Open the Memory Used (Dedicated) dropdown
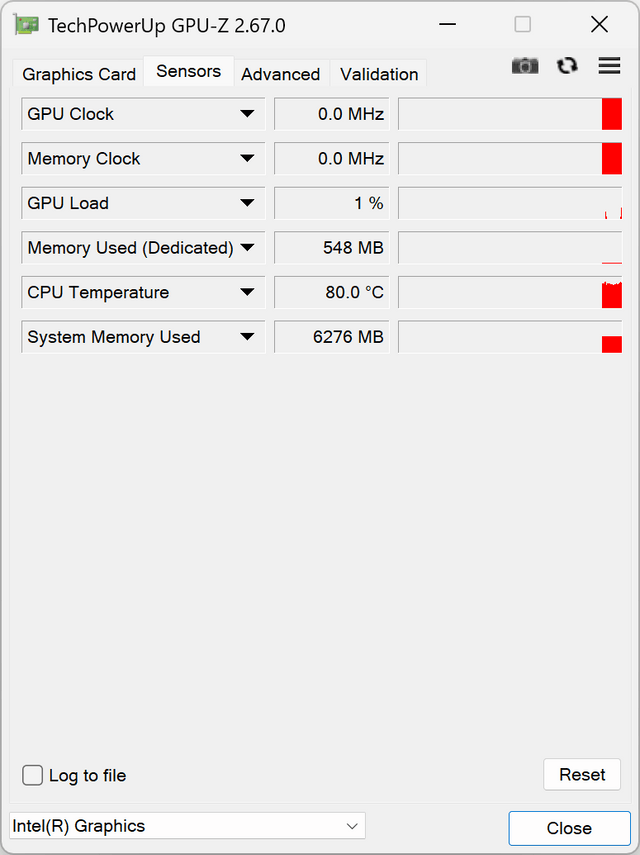The height and width of the screenshot is (855, 640). point(247,248)
